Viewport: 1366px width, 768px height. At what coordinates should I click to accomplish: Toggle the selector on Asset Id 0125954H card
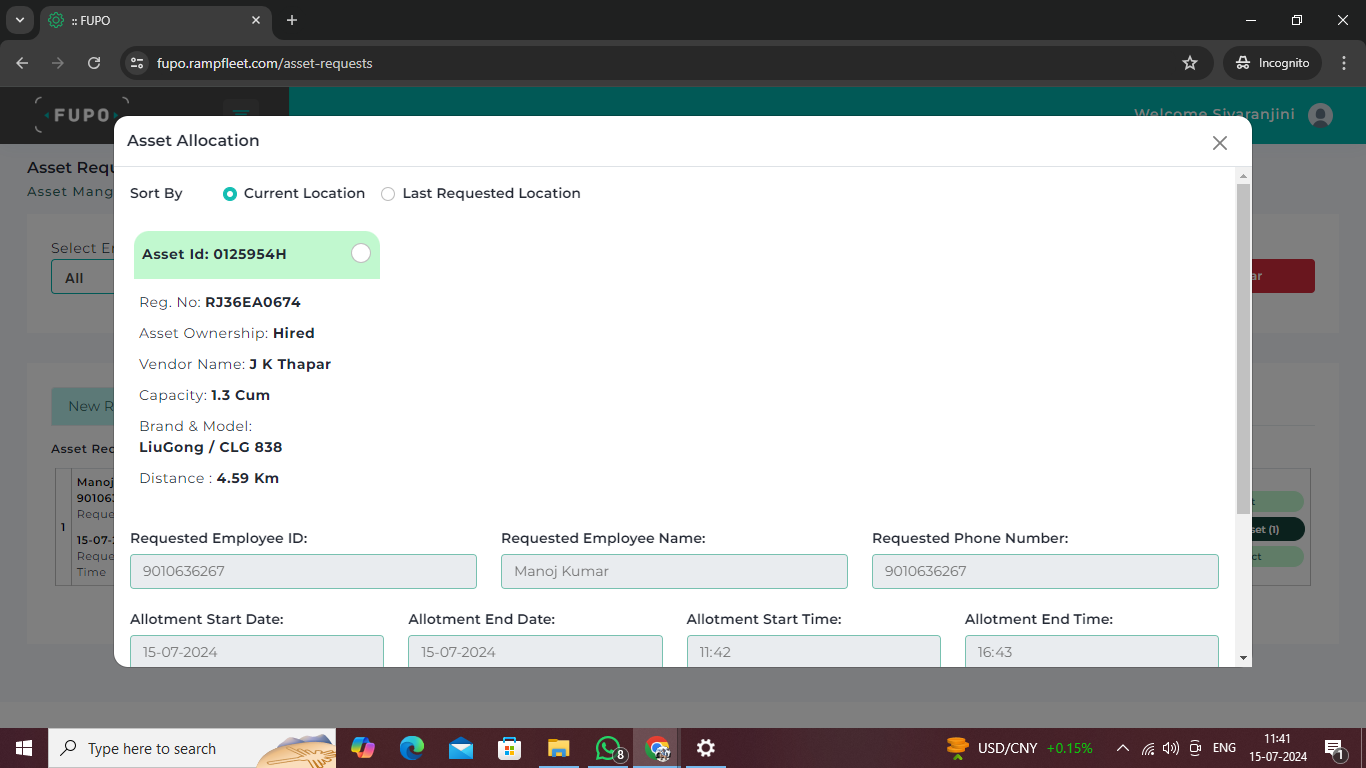(x=361, y=253)
